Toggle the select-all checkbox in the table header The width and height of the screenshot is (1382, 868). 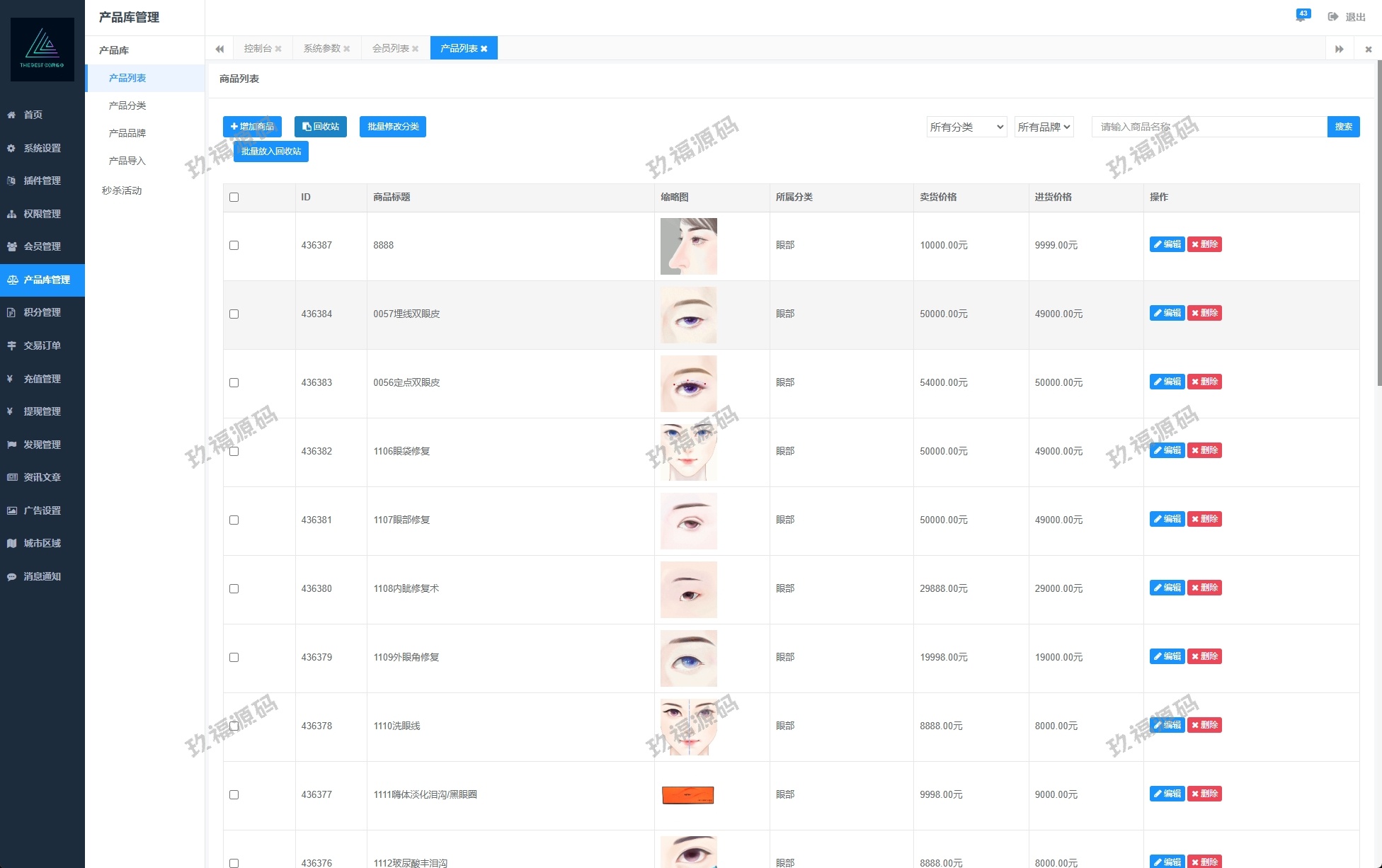(x=234, y=198)
